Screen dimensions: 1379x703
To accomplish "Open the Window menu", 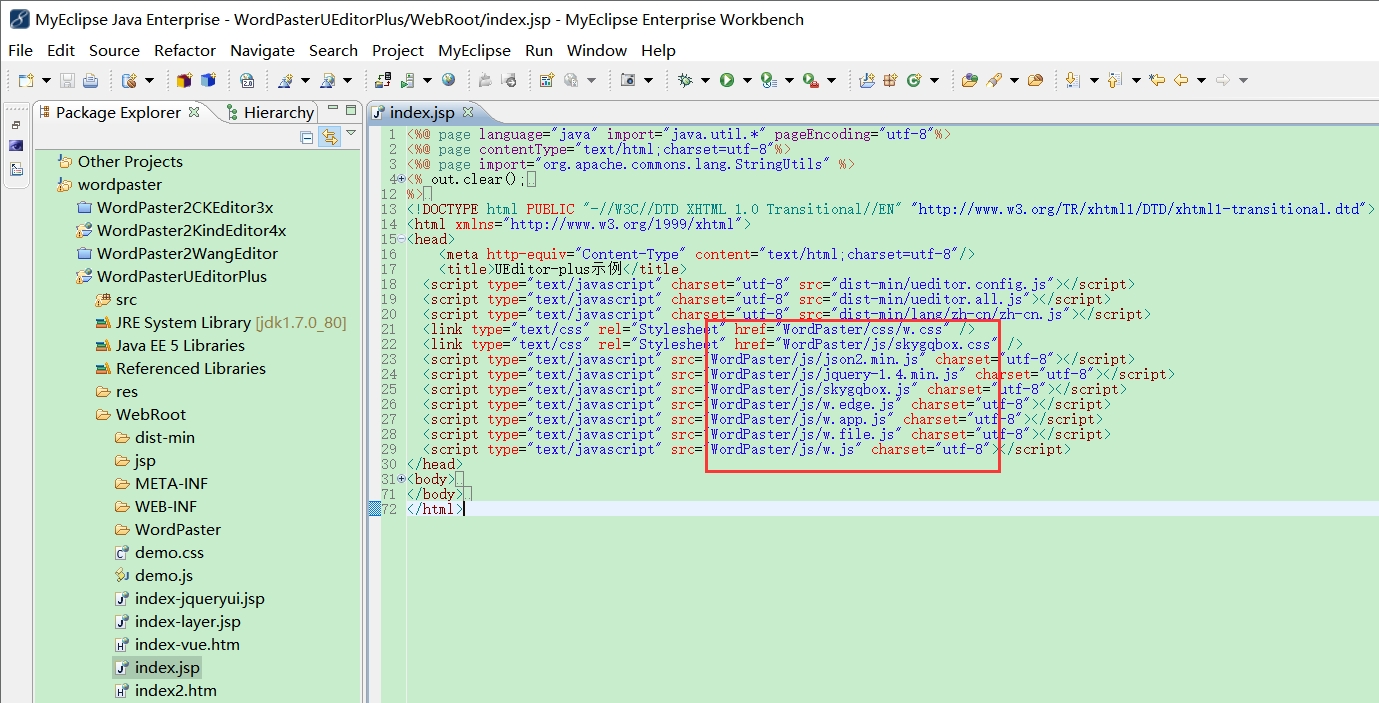I will [x=597, y=50].
